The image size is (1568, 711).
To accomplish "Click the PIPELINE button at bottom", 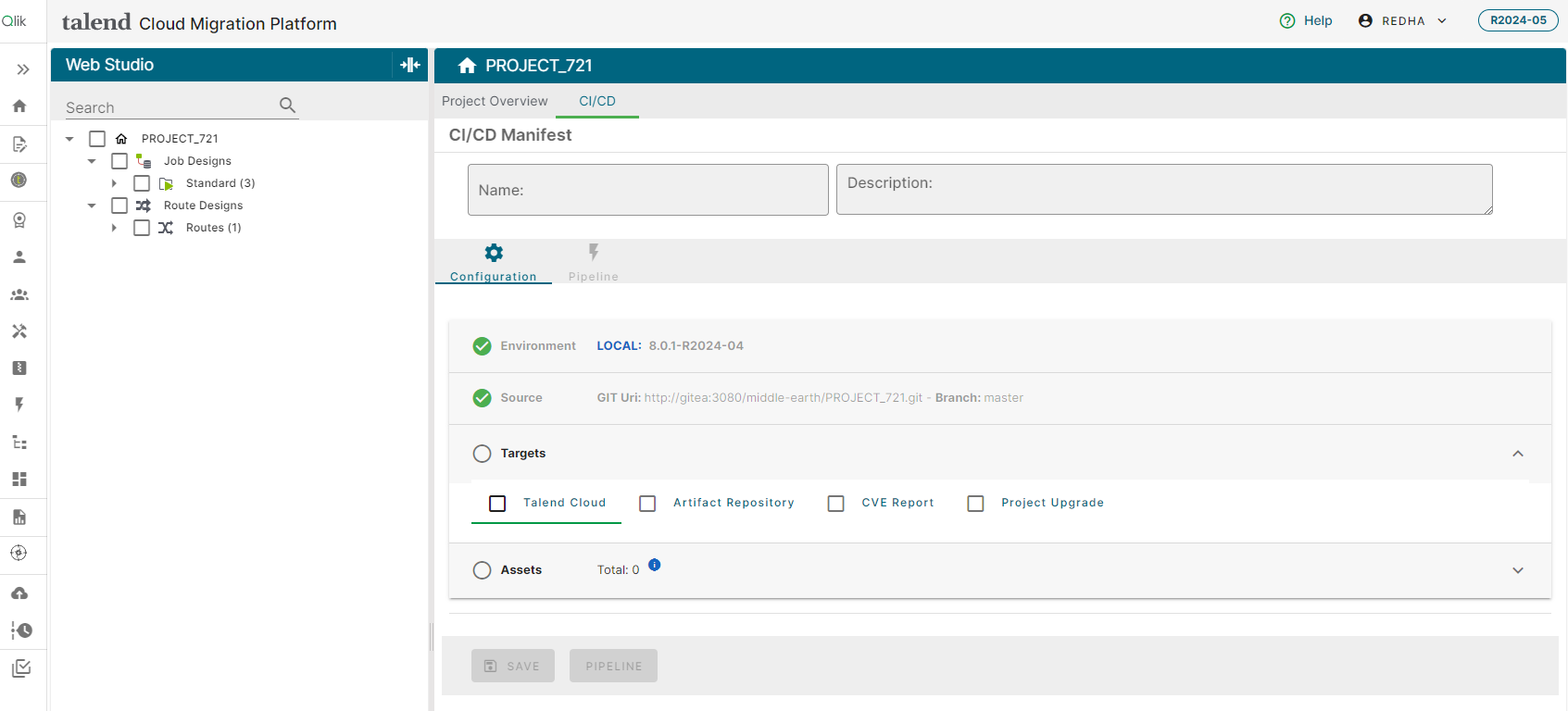I will point(613,666).
